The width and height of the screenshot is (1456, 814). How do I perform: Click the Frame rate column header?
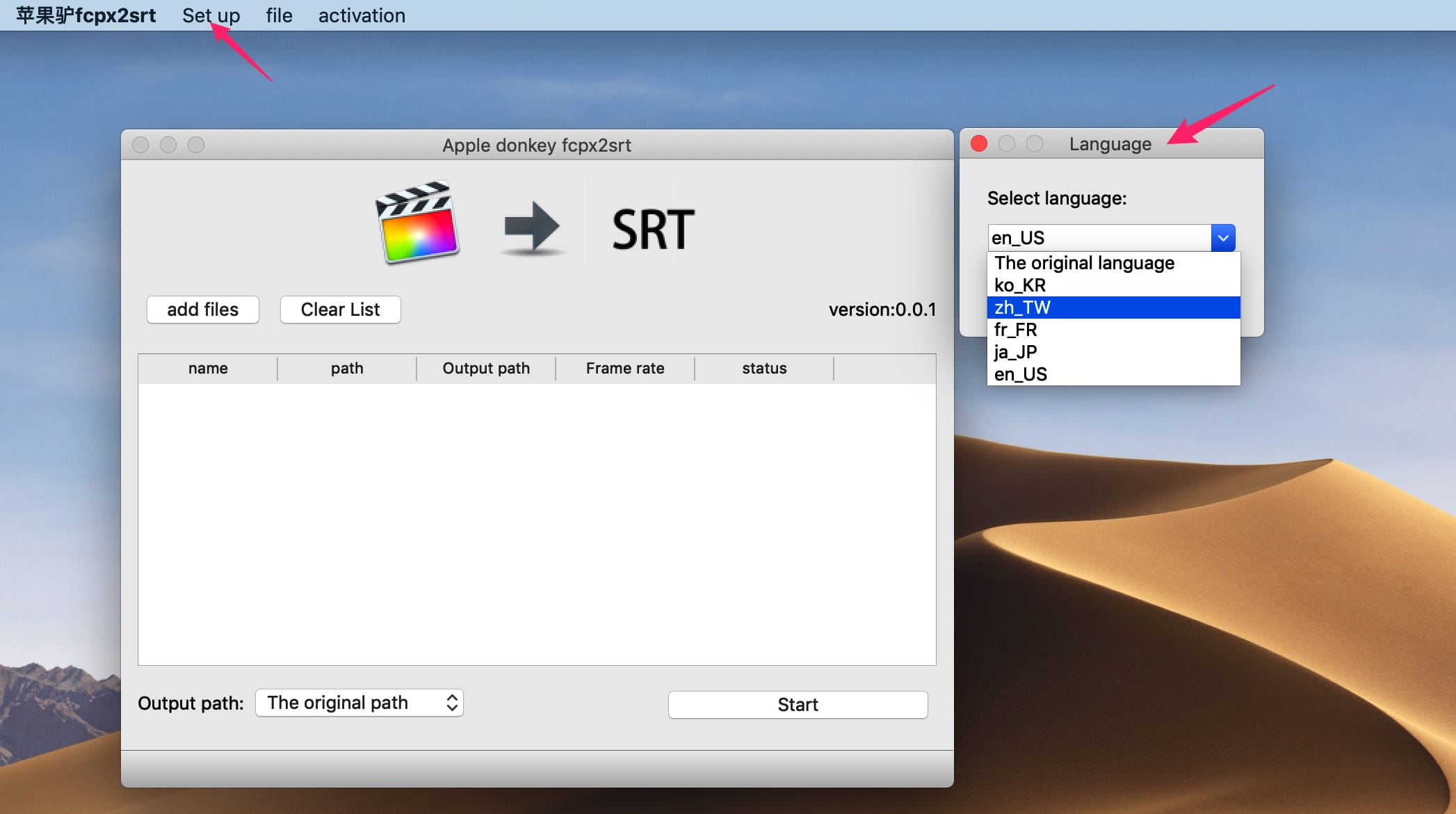[x=625, y=369]
